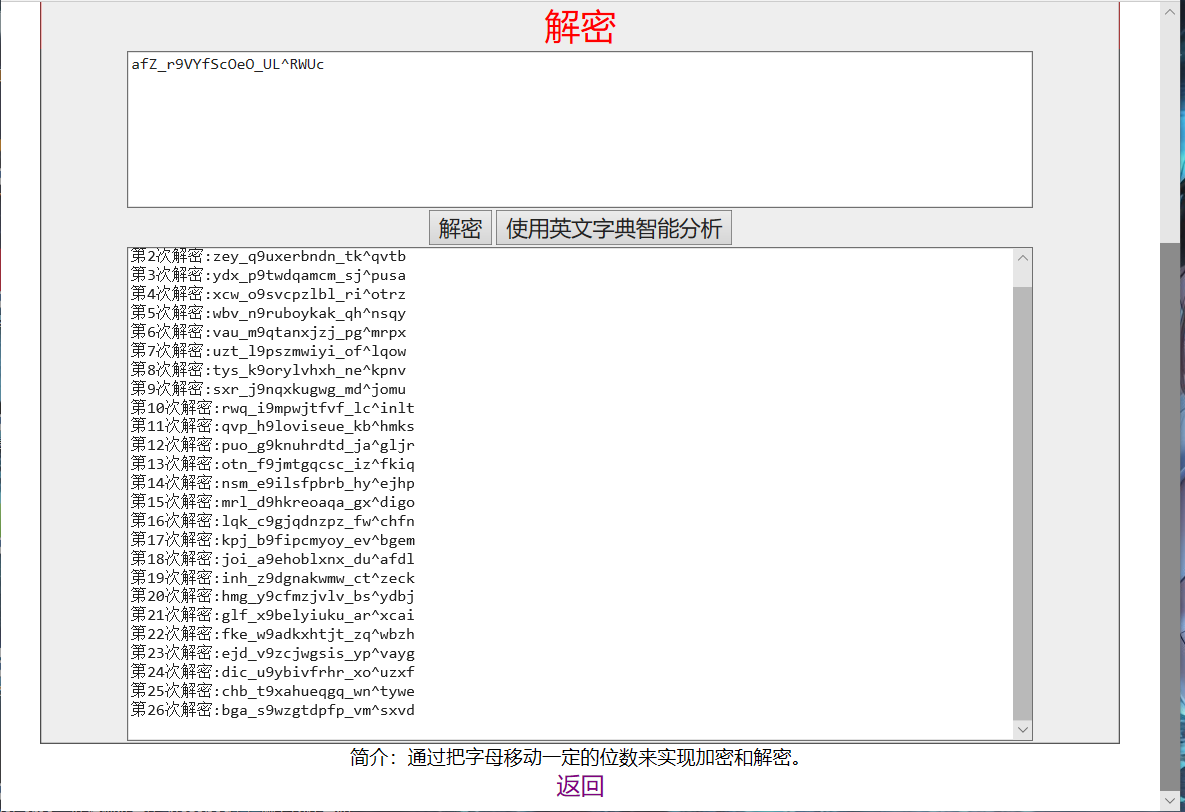This screenshot has height=812, width=1185.
Task: Click the page scrollbar down arrow
Action: pyautogui.click(x=1171, y=799)
